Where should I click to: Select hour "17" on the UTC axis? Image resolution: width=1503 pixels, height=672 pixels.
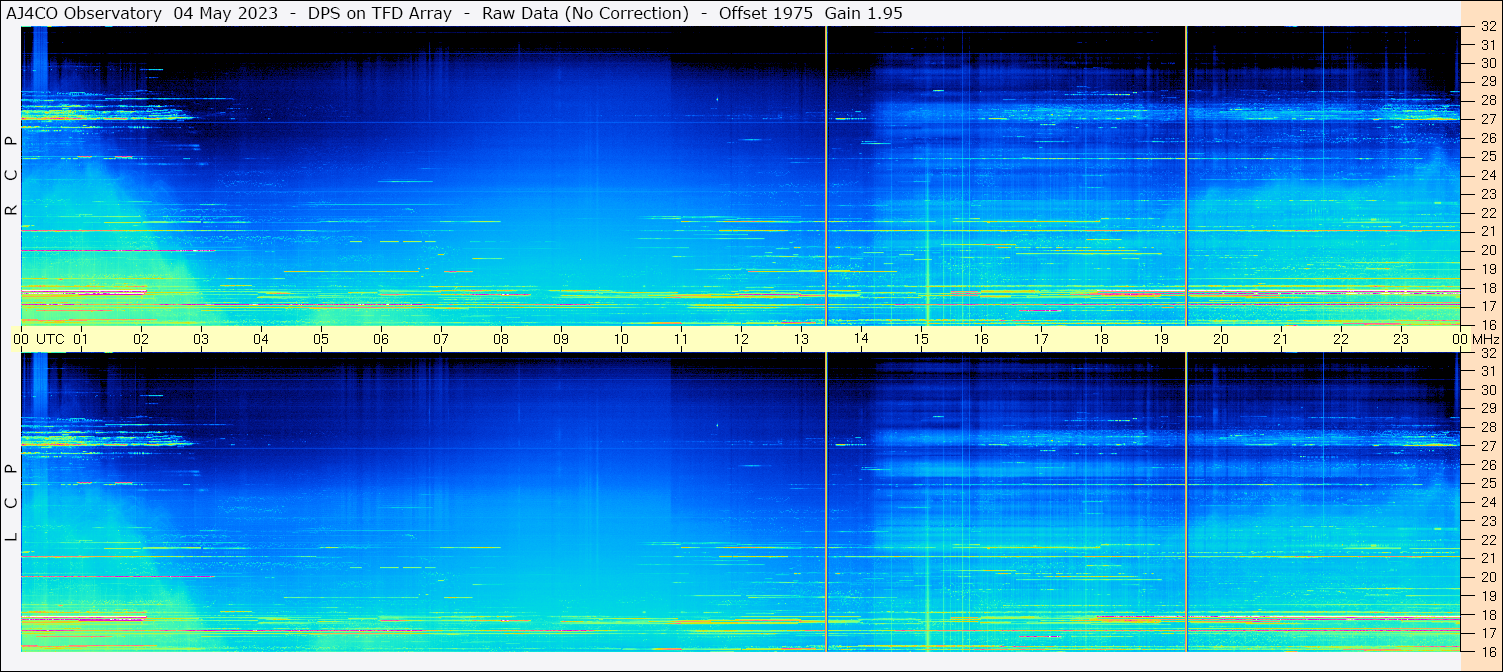point(1041,339)
